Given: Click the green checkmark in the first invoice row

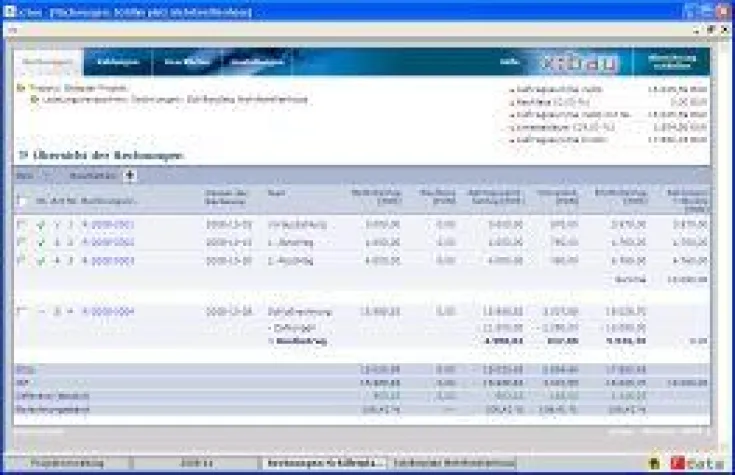Looking at the screenshot, I should coord(40,225).
